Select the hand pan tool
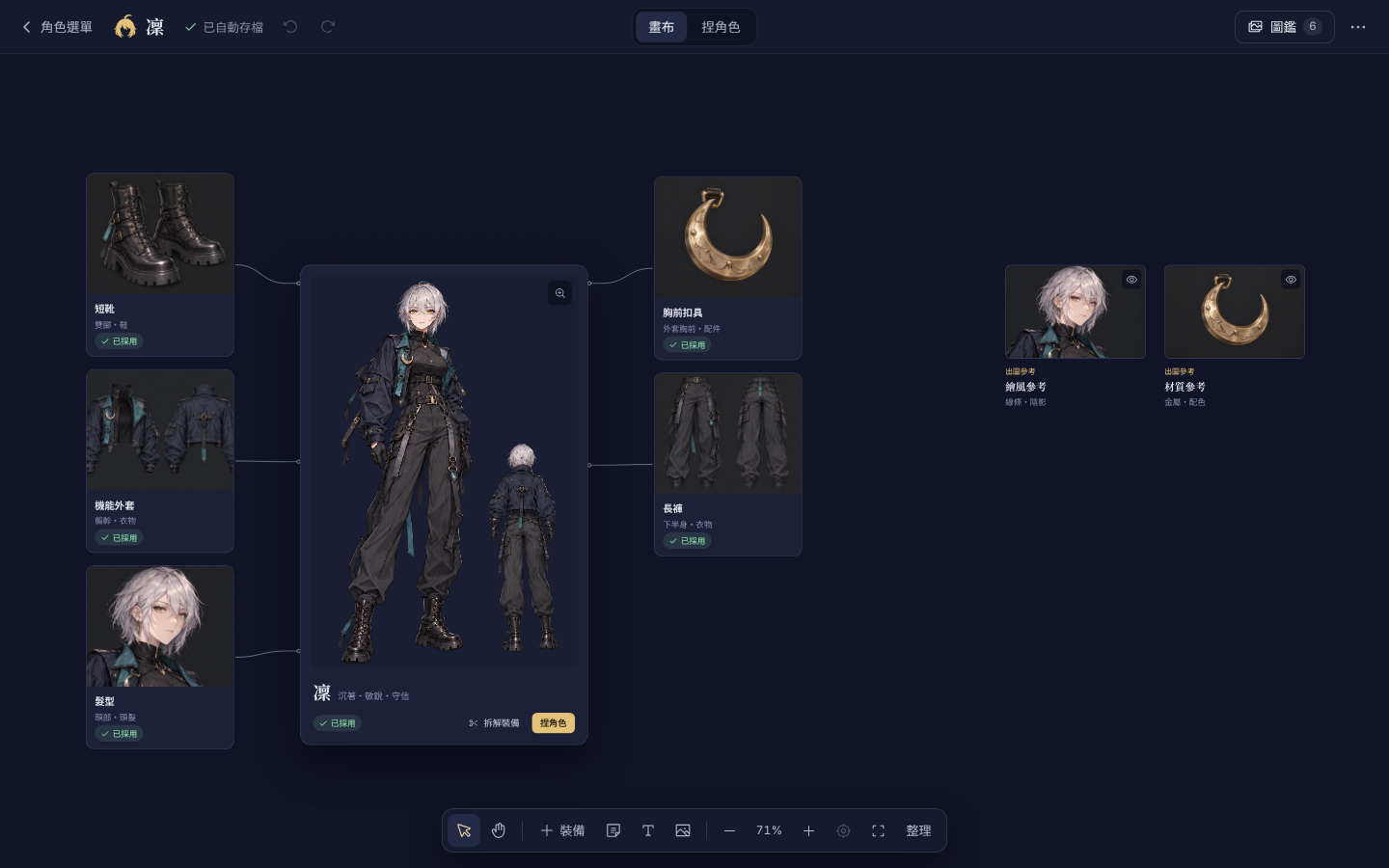 tap(499, 830)
